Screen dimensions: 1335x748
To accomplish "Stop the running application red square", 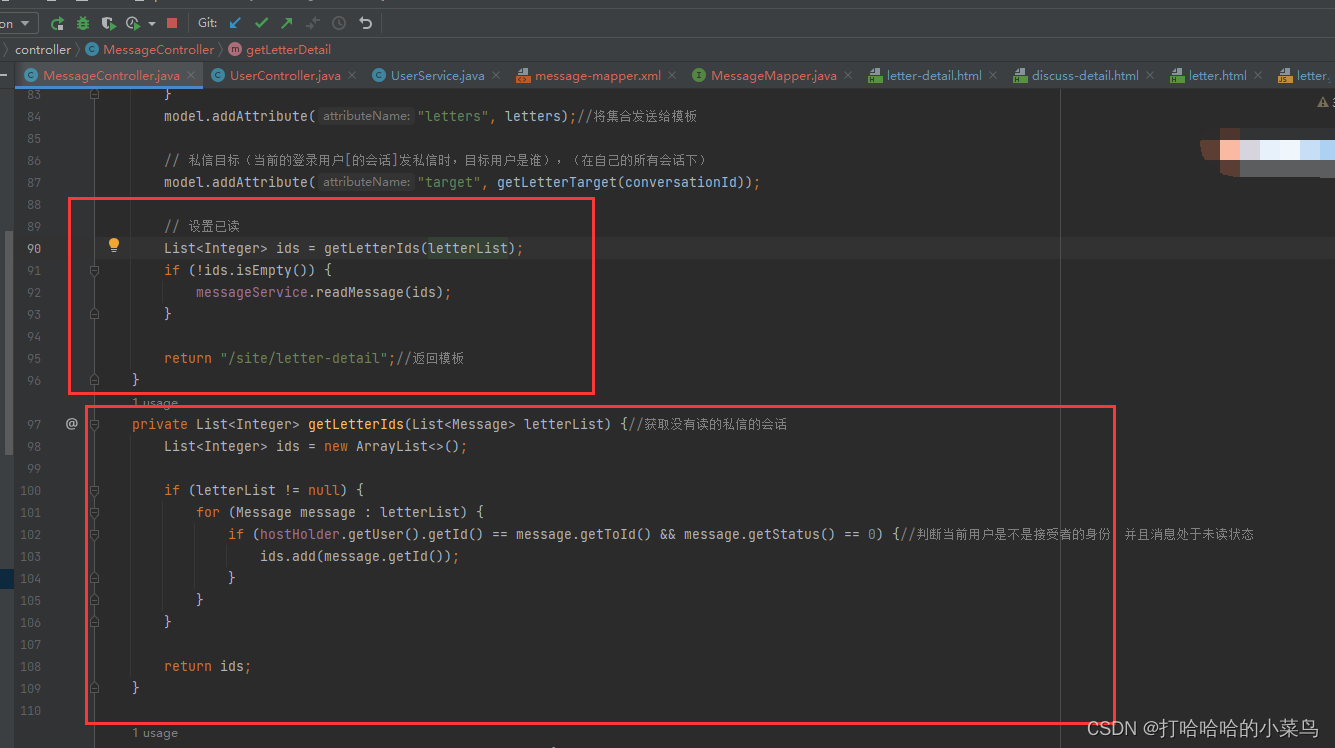I will (172, 22).
